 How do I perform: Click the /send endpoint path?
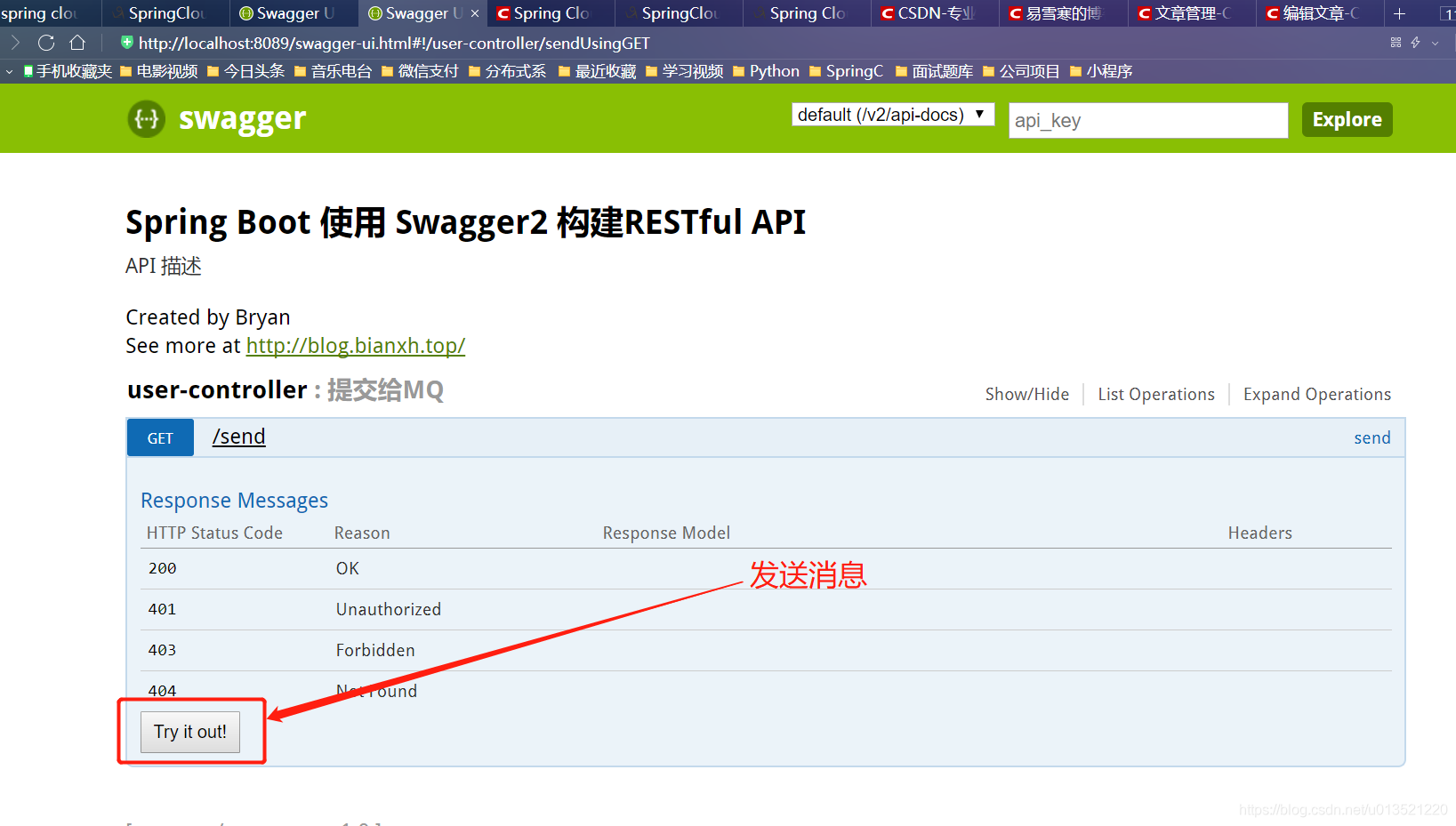click(239, 437)
